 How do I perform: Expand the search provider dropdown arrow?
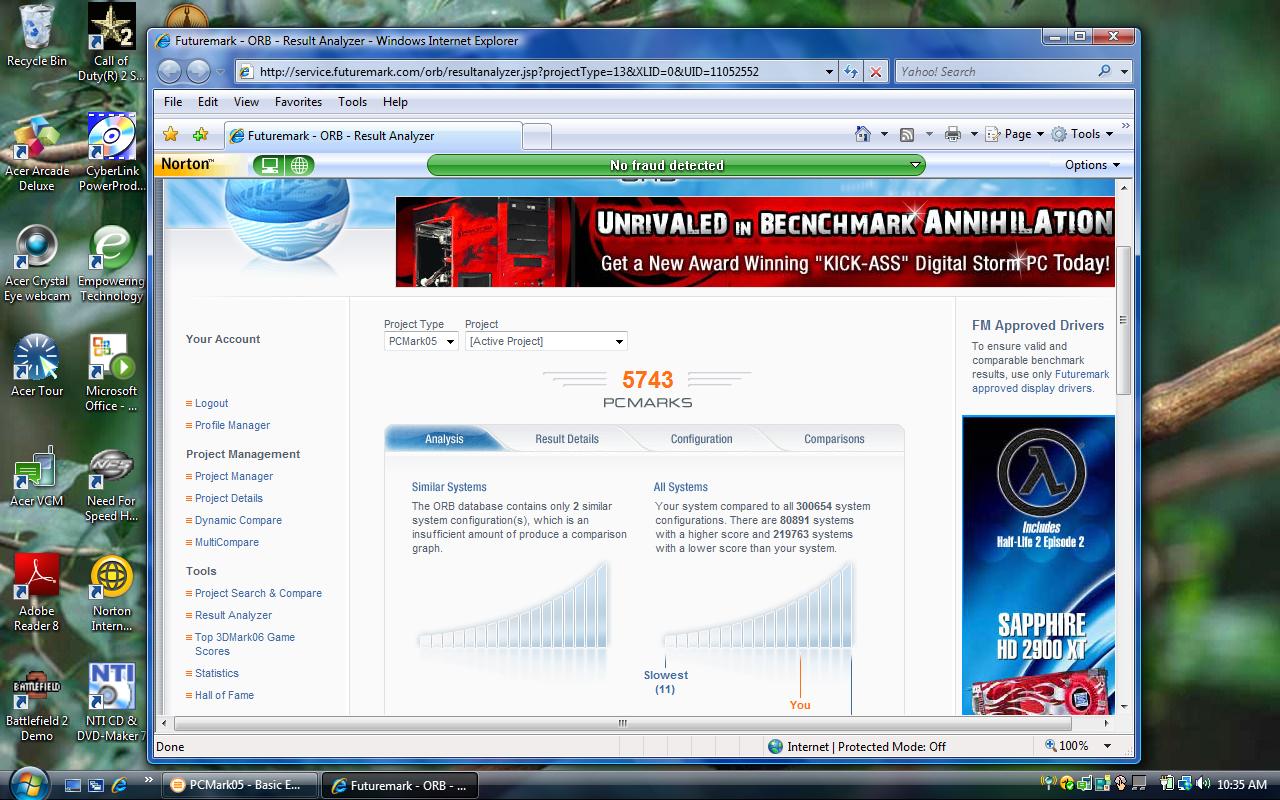[1124, 71]
